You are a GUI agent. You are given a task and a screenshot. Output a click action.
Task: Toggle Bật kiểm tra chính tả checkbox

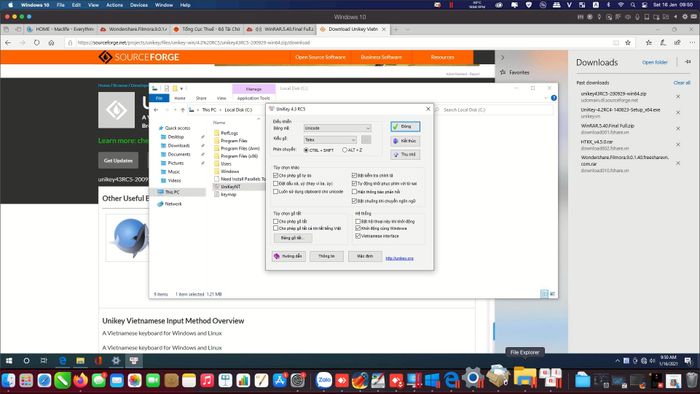point(354,175)
